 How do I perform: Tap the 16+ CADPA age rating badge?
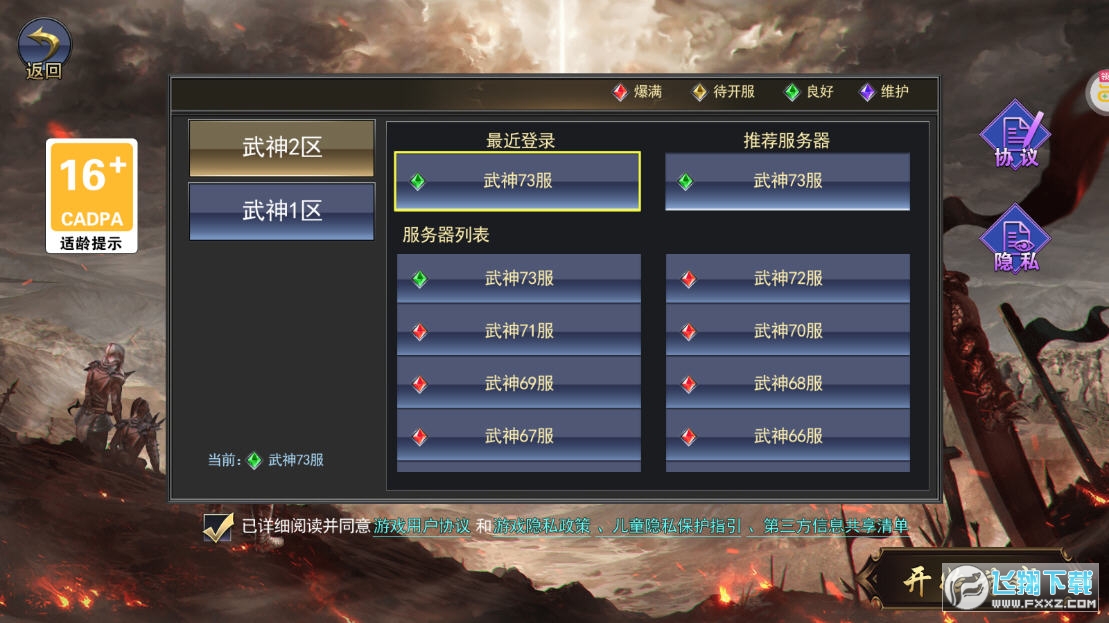[x=92, y=196]
